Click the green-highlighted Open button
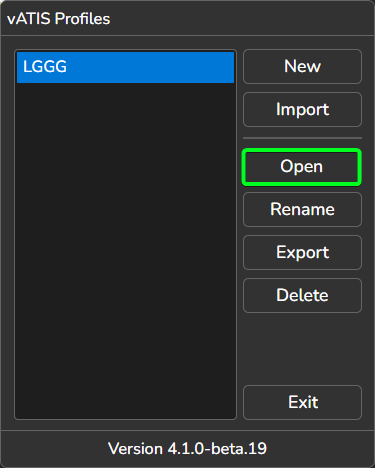 (x=302, y=167)
